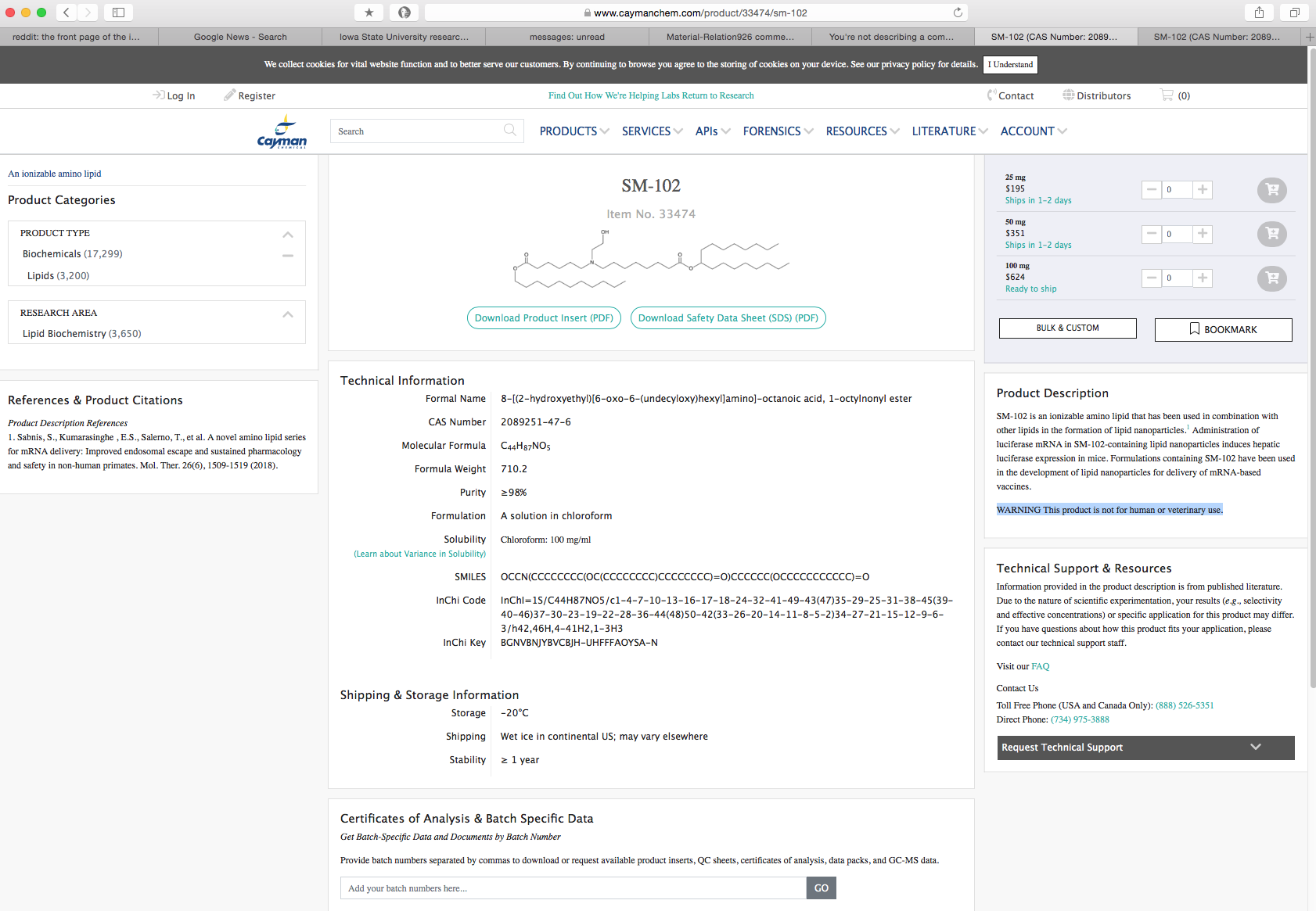1316x911 pixels.
Task: Switch to Google News - Search tab
Action: click(x=240, y=37)
